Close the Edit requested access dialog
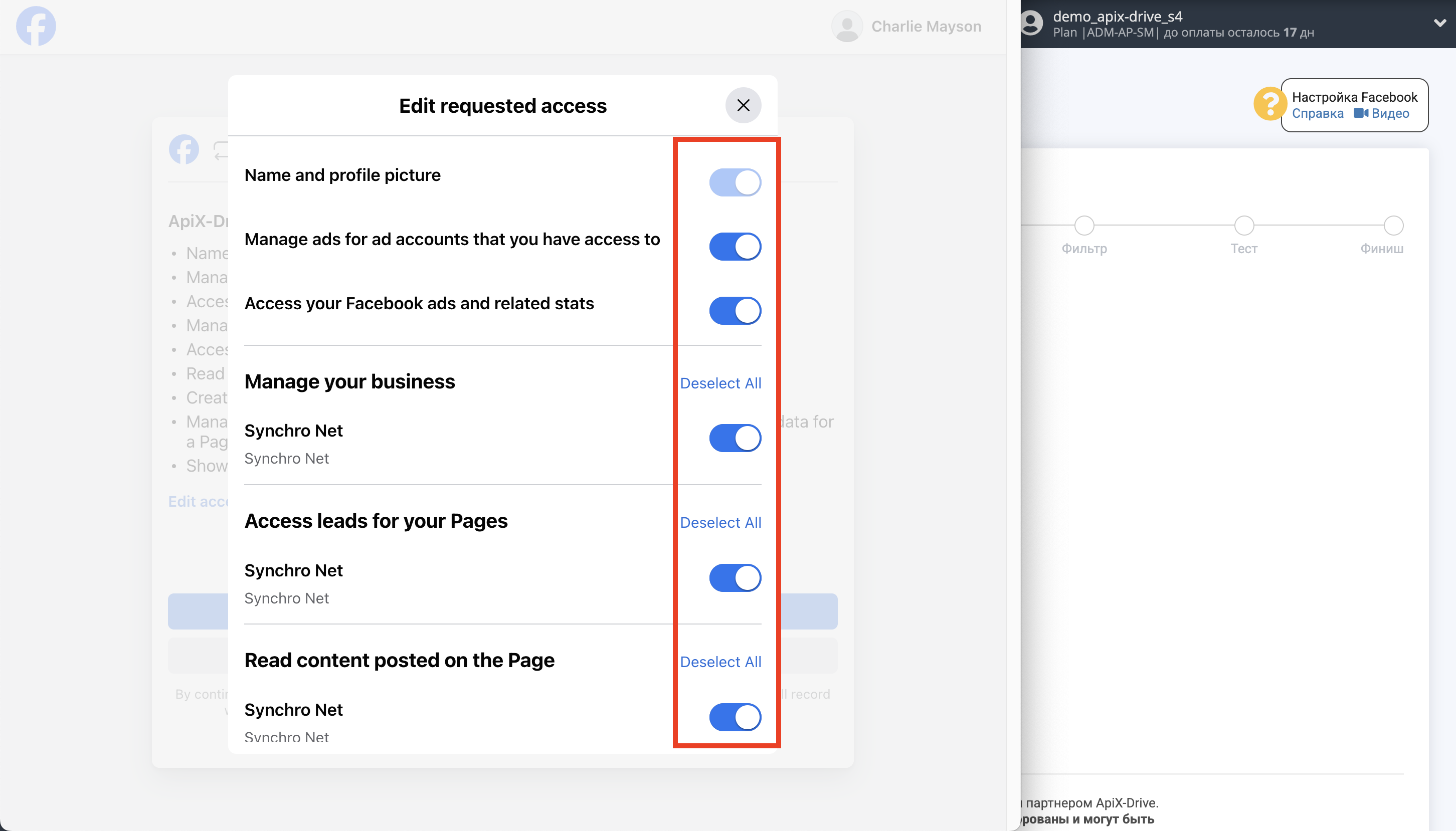This screenshot has height=831, width=1456. point(743,106)
